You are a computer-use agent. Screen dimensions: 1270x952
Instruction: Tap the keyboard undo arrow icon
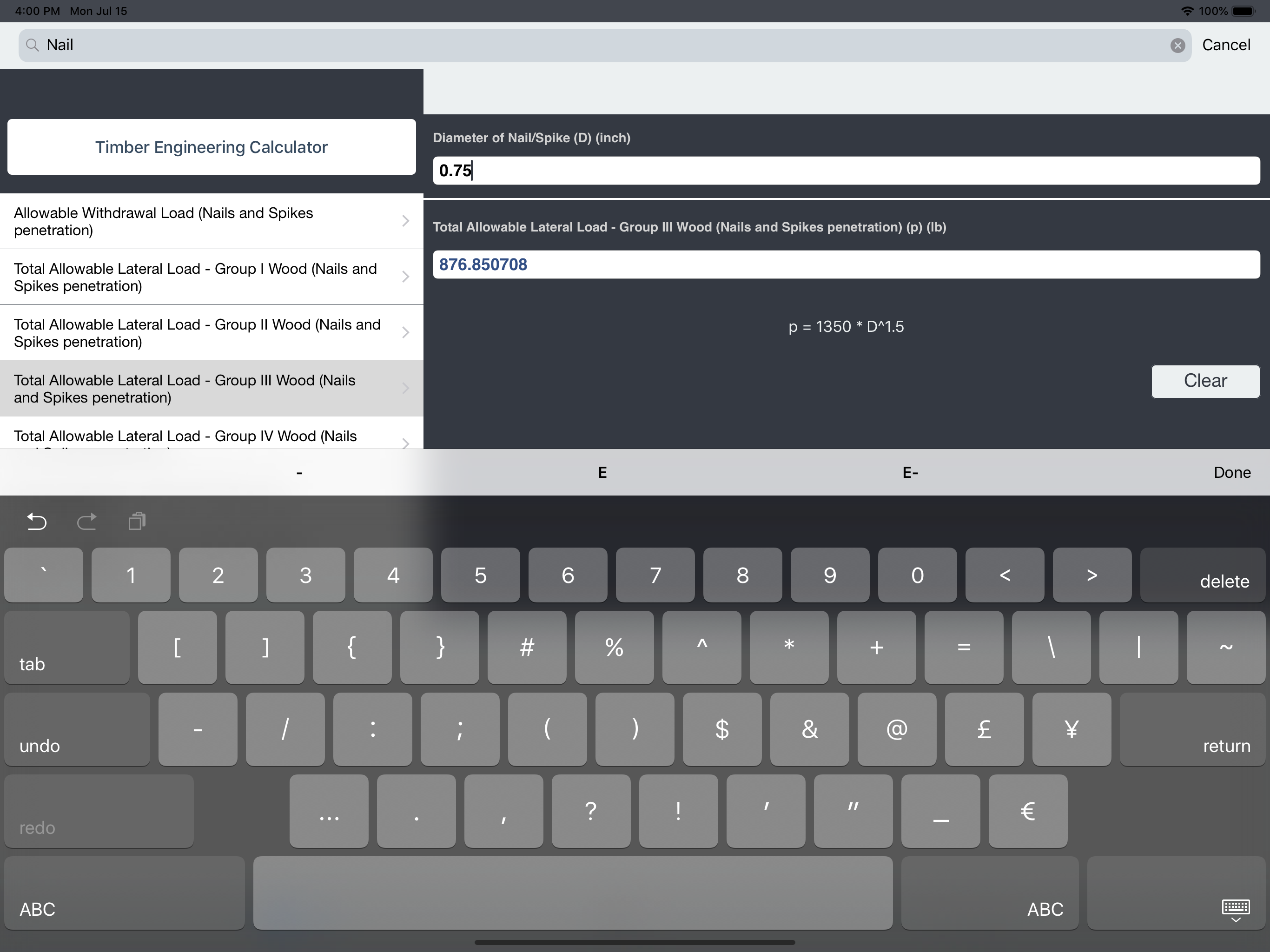(x=37, y=522)
